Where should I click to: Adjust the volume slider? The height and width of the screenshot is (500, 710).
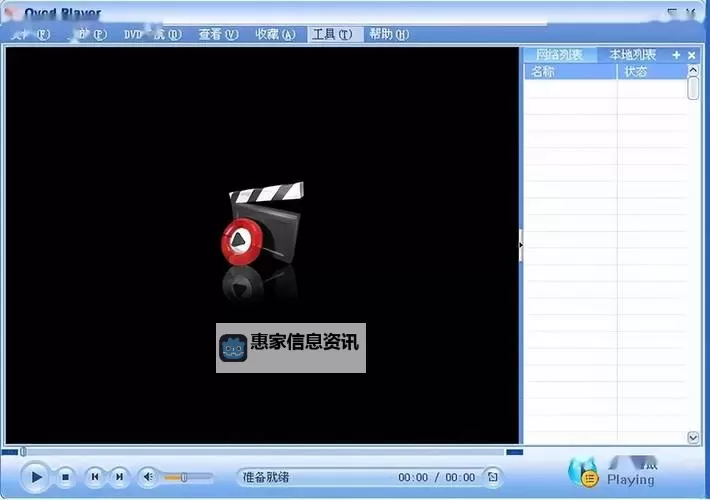(x=184, y=477)
